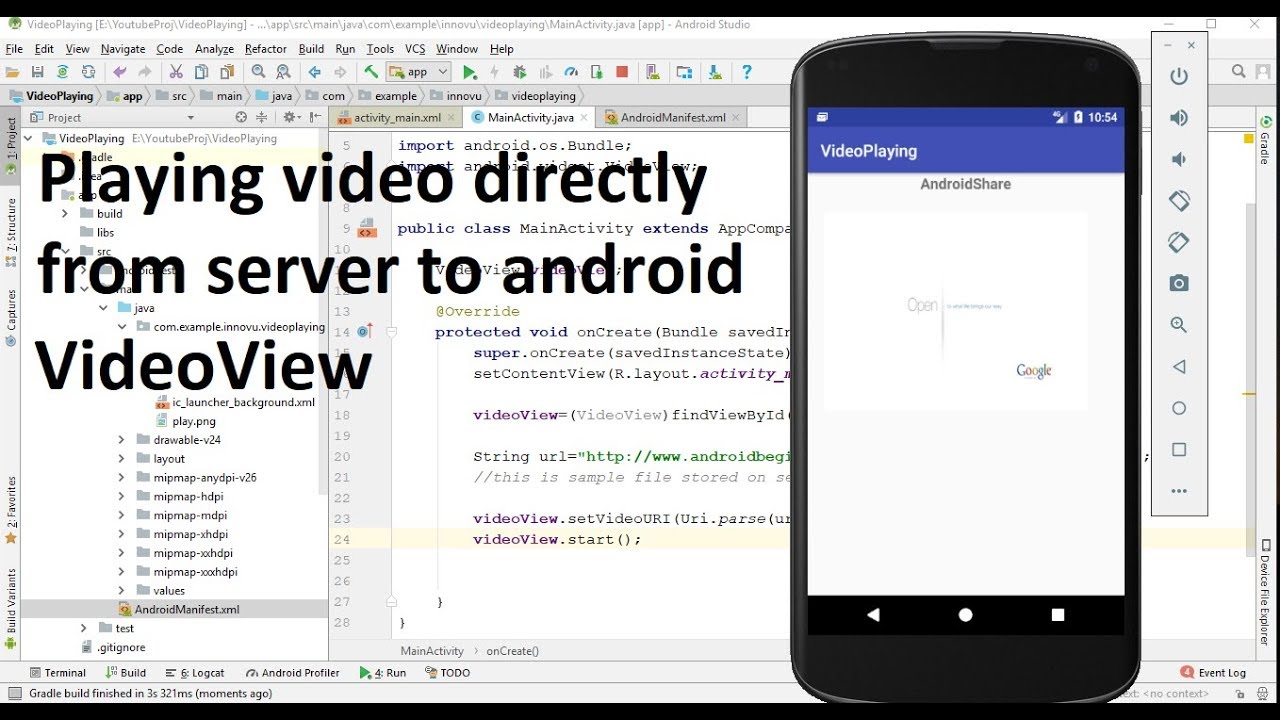
Task: Toggle the 6: Logcat tool window
Action: click(196, 673)
